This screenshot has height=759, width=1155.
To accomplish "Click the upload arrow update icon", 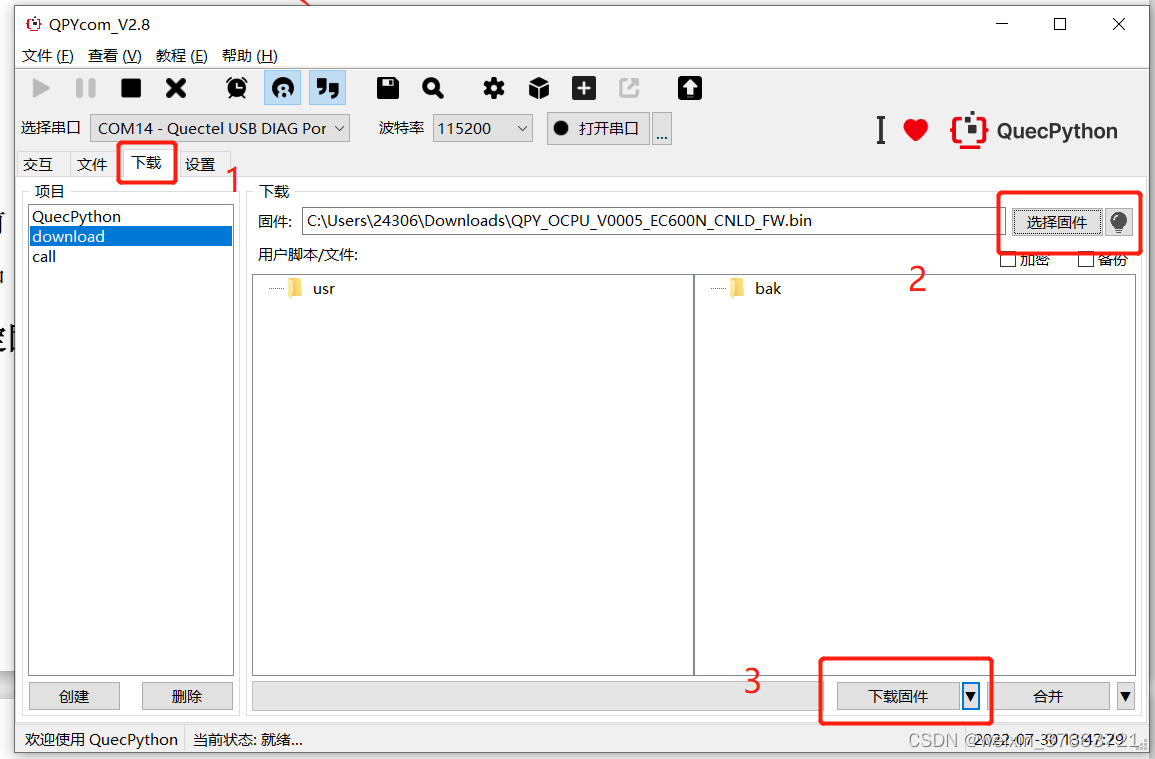I will [690, 88].
